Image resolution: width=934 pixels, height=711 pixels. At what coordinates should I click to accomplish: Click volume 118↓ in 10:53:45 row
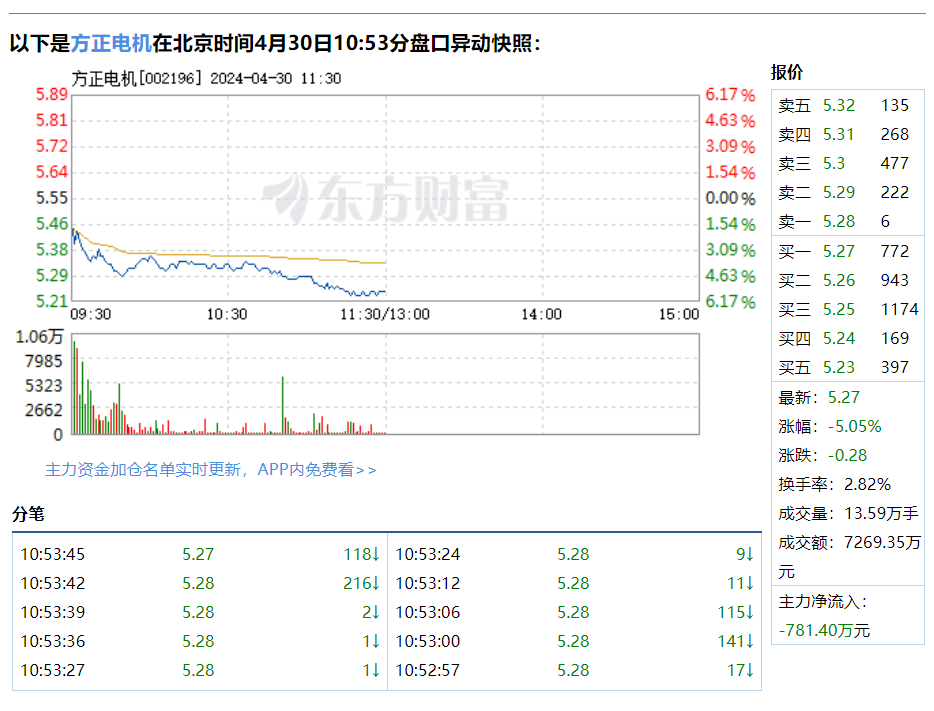point(362,554)
